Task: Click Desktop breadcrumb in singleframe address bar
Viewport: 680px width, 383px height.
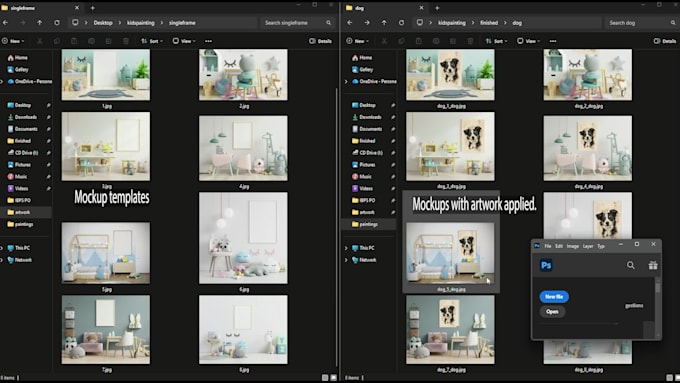Action: point(103,23)
